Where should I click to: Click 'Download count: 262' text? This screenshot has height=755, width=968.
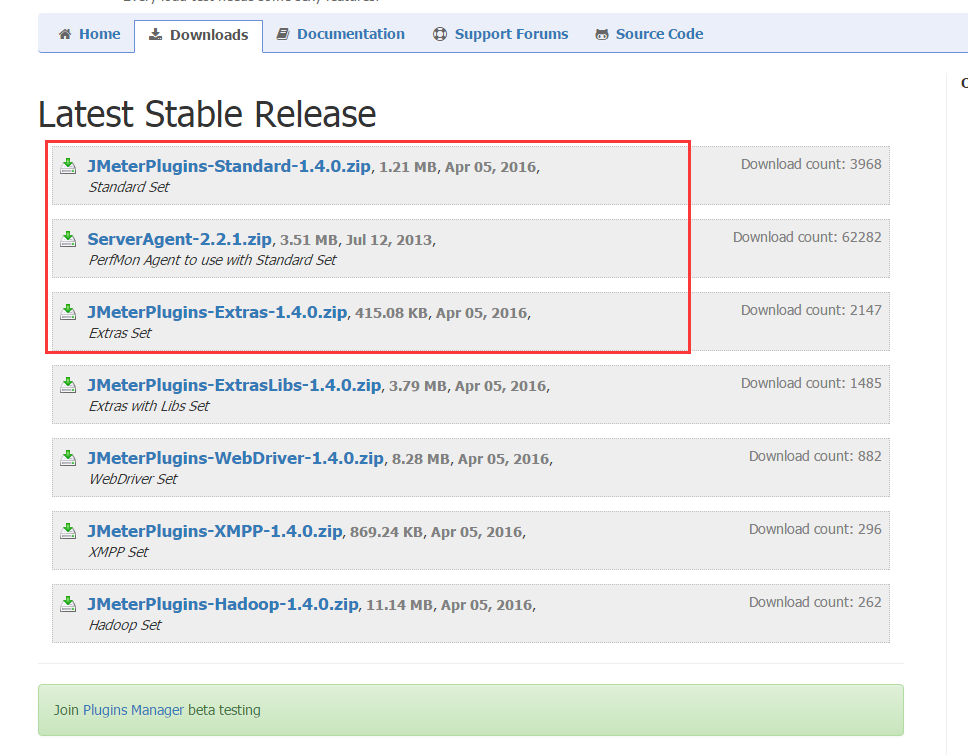[815, 602]
